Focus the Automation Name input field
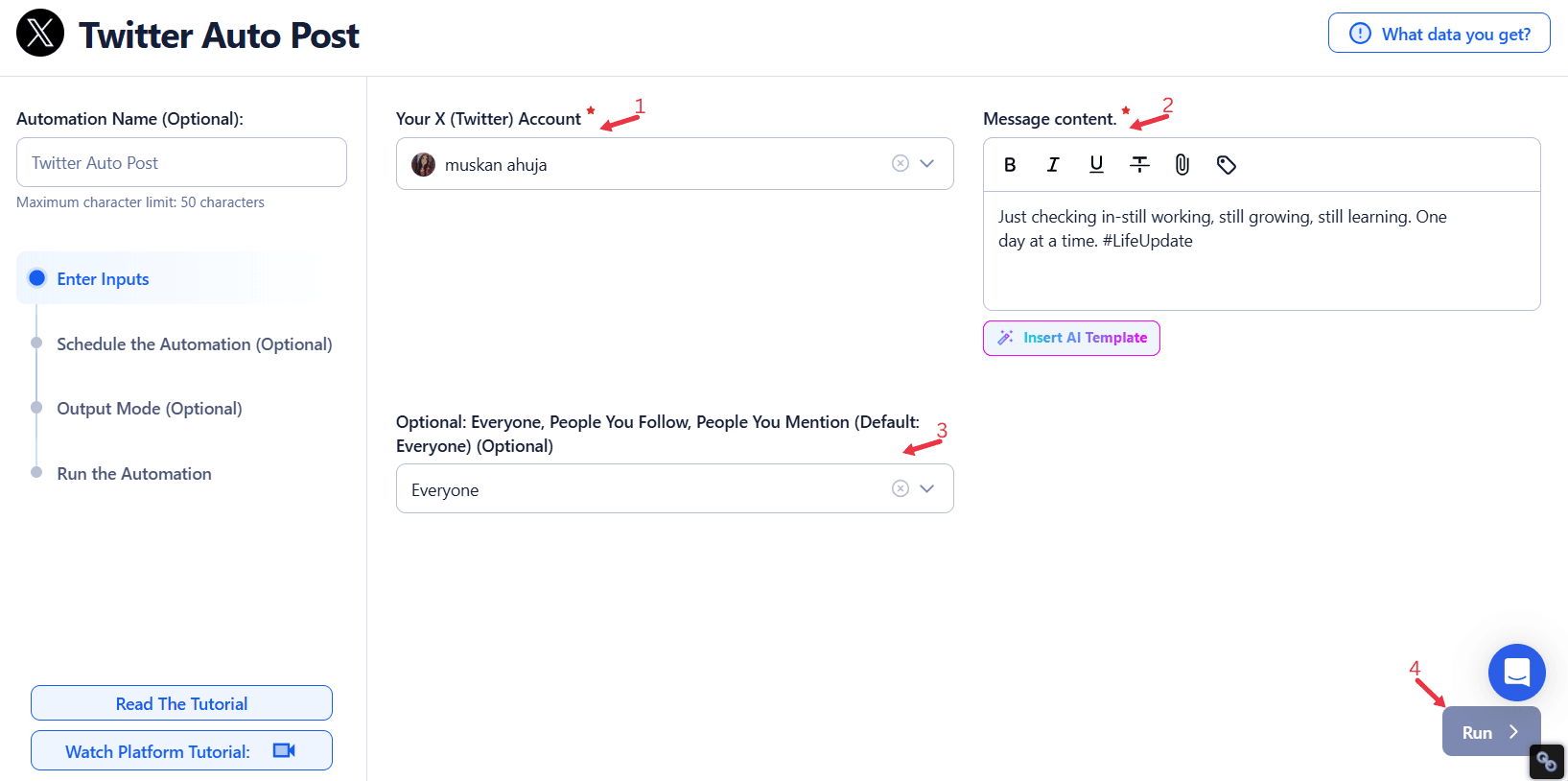The width and height of the screenshot is (1568, 781). click(x=181, y=163)
